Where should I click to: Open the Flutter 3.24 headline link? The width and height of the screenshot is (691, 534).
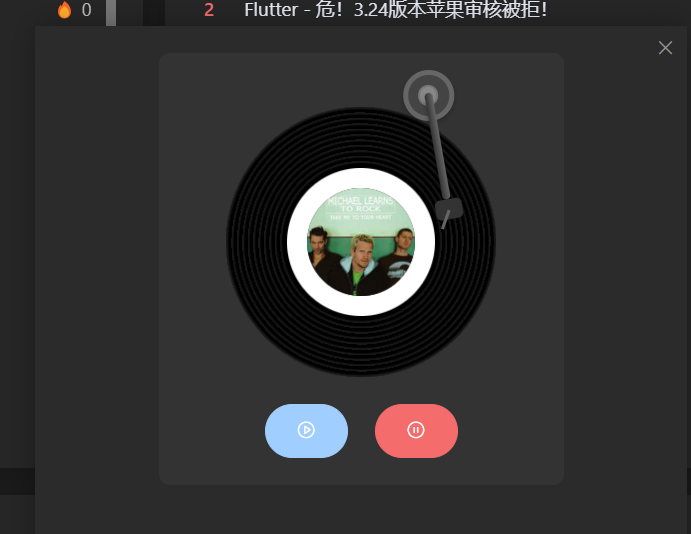[395, 10]
